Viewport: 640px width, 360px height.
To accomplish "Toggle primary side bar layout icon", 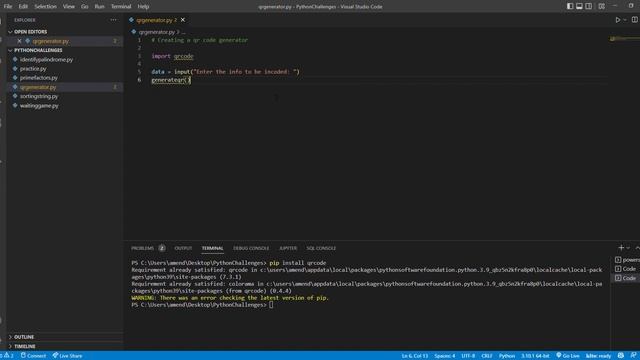I will click(x=570, y=6).
